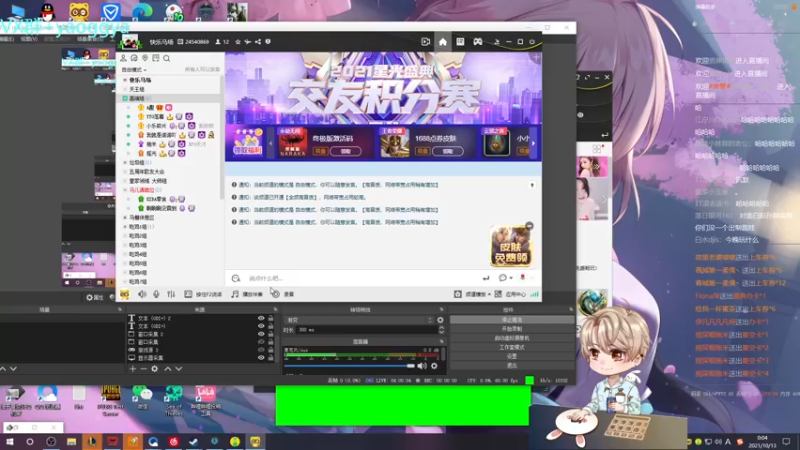This screenshot has height=450, width=800.
Task: Click 按住F2说话 push-to-talk option
Action: pos(203,294)
